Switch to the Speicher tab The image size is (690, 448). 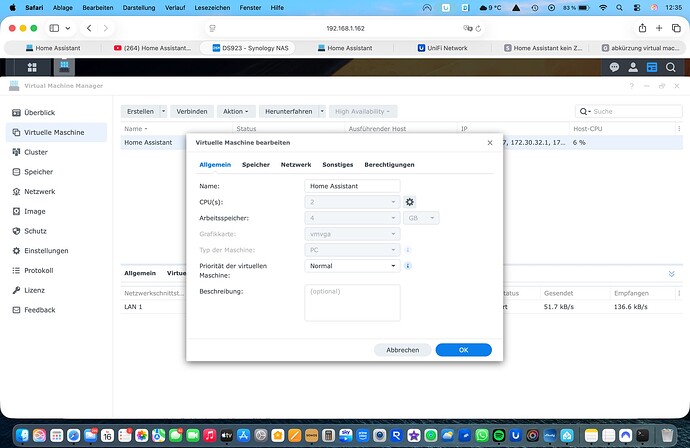[256, 164]
